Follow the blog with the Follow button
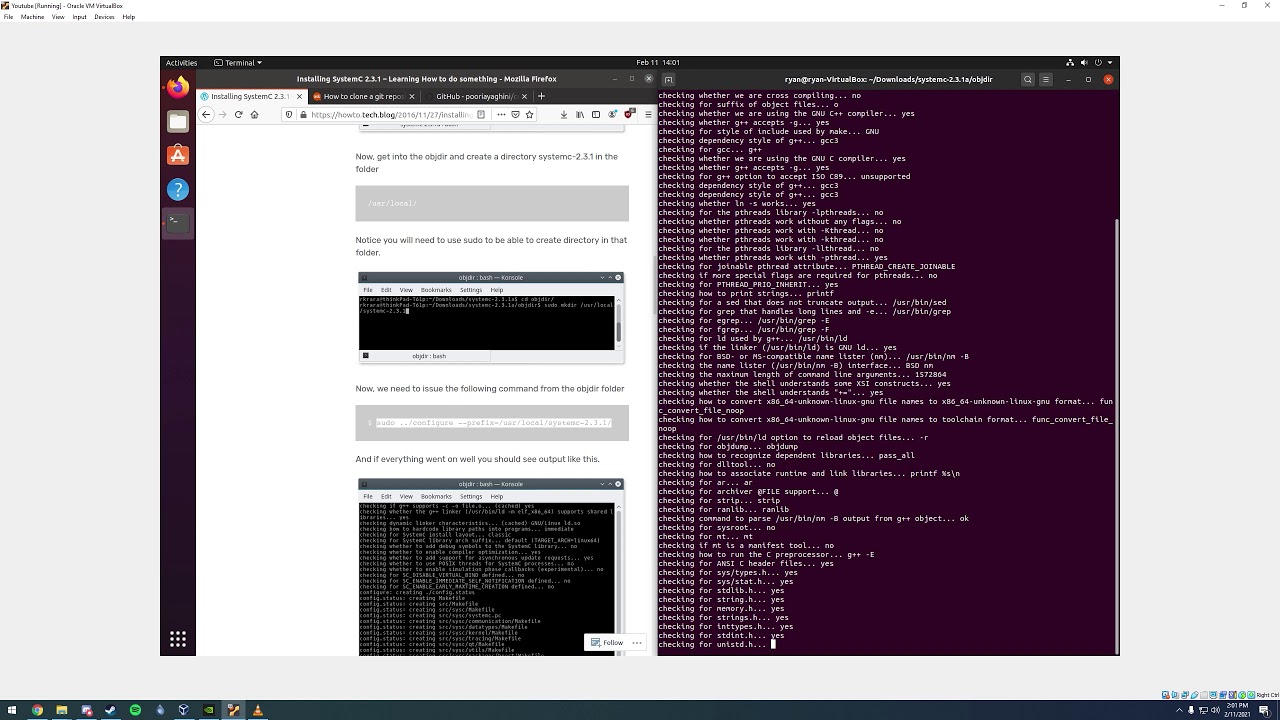 pyautogui.click(x=607, y=642)
